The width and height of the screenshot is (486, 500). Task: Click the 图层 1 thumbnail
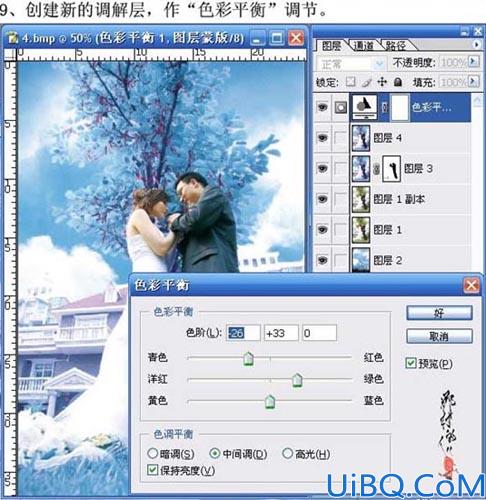tap(361, 230)
